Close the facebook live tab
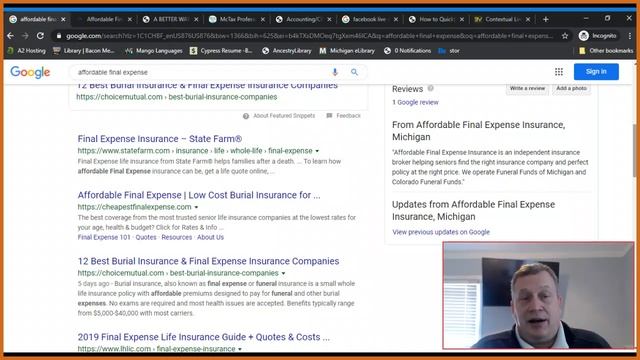 point(396,19)
